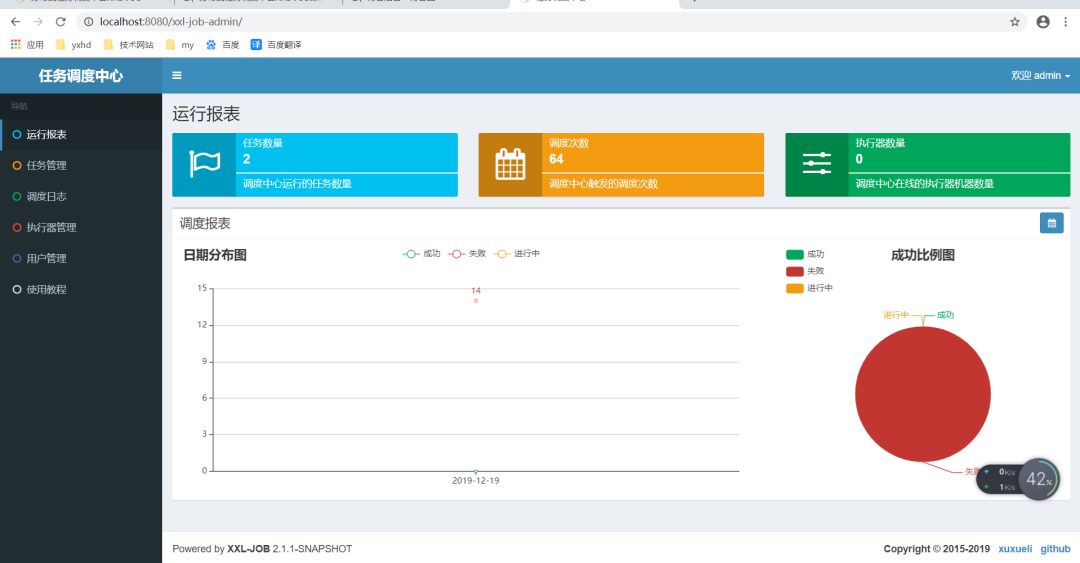1080x563 pixels.
Task: Toggle the sidebar hamburger menu icon
Action: pyautogui.click(x=177, y=76)
